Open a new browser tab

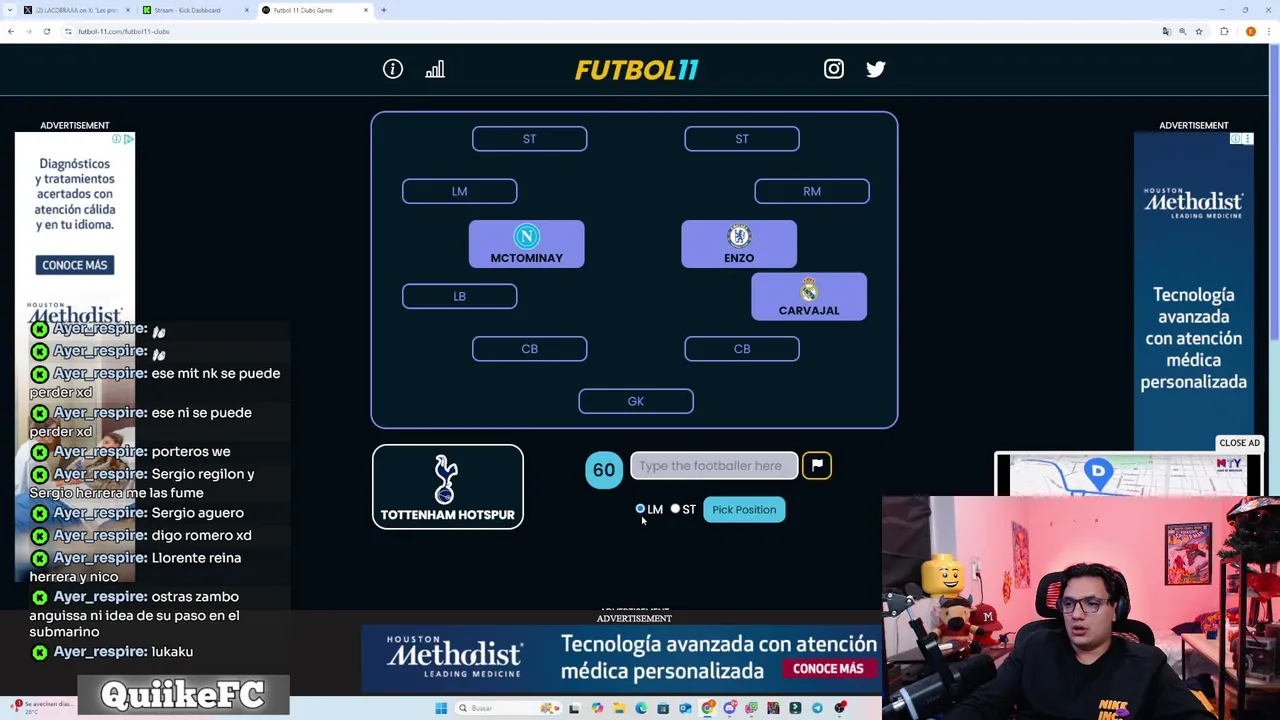(x=383, y=10)
